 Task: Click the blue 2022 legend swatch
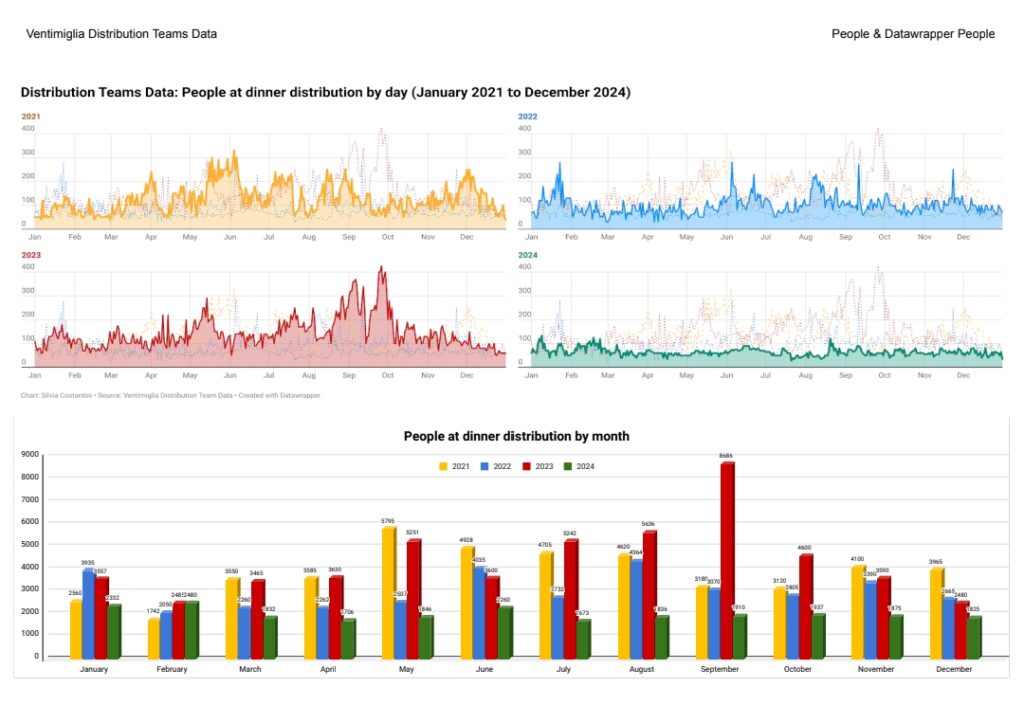[x=484, y=466]
